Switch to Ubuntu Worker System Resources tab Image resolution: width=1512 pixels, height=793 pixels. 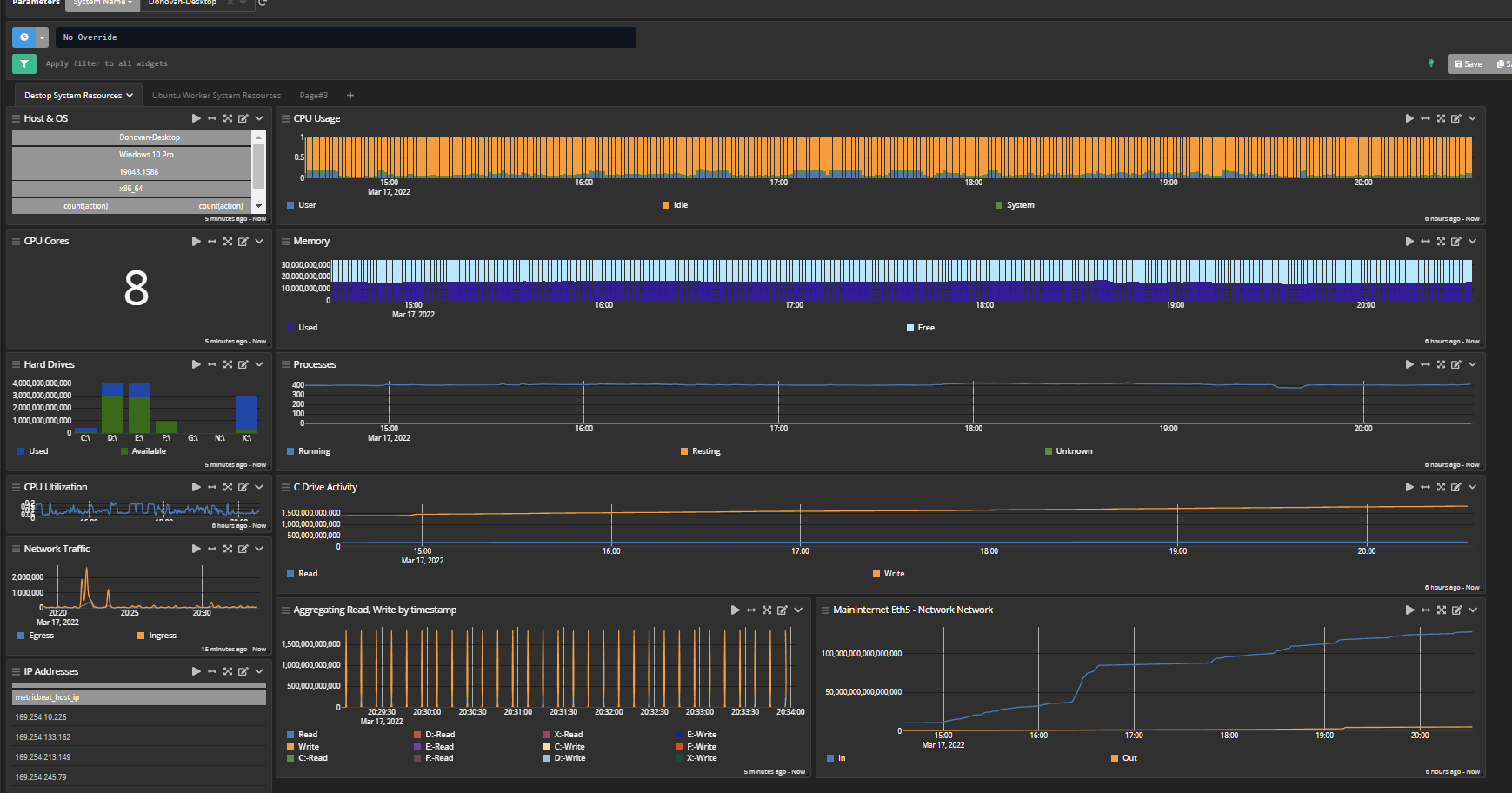[x=216, y=96]
